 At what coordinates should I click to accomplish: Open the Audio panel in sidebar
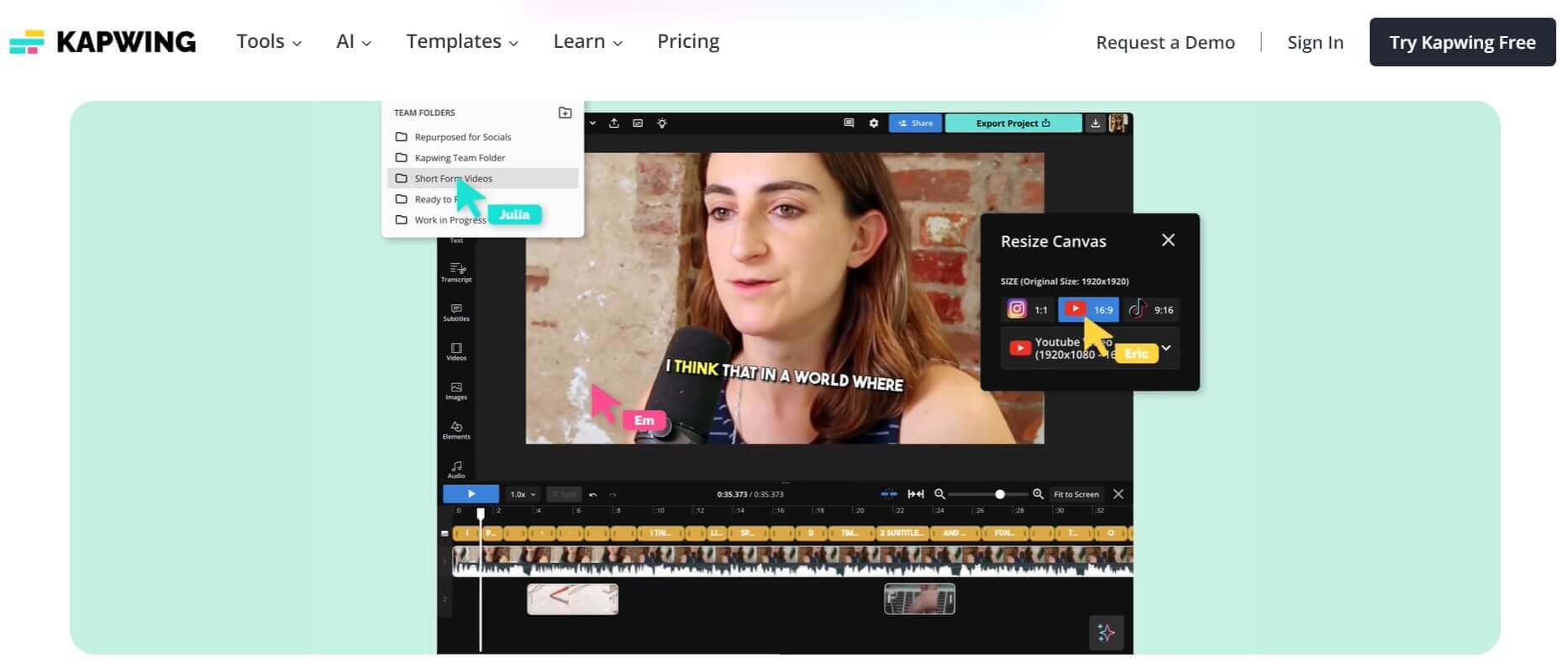[x=456, y=470]
